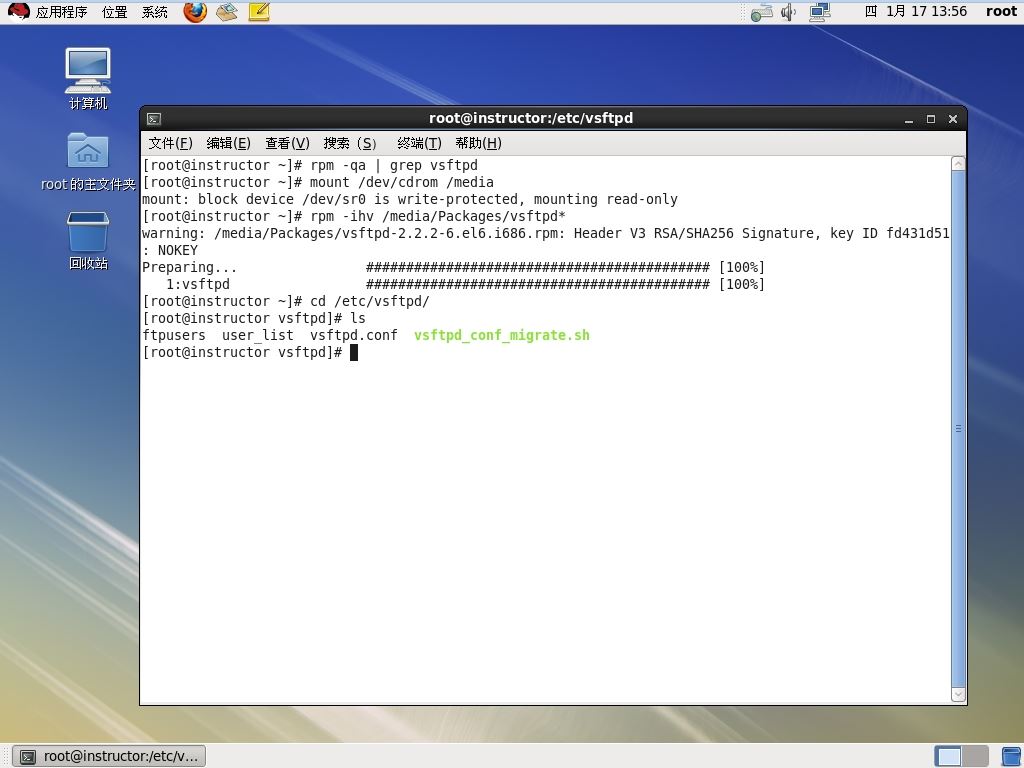Click the terminal window title bar icon
Viewport: 1024px width, 768px height.
pos(154,119)
